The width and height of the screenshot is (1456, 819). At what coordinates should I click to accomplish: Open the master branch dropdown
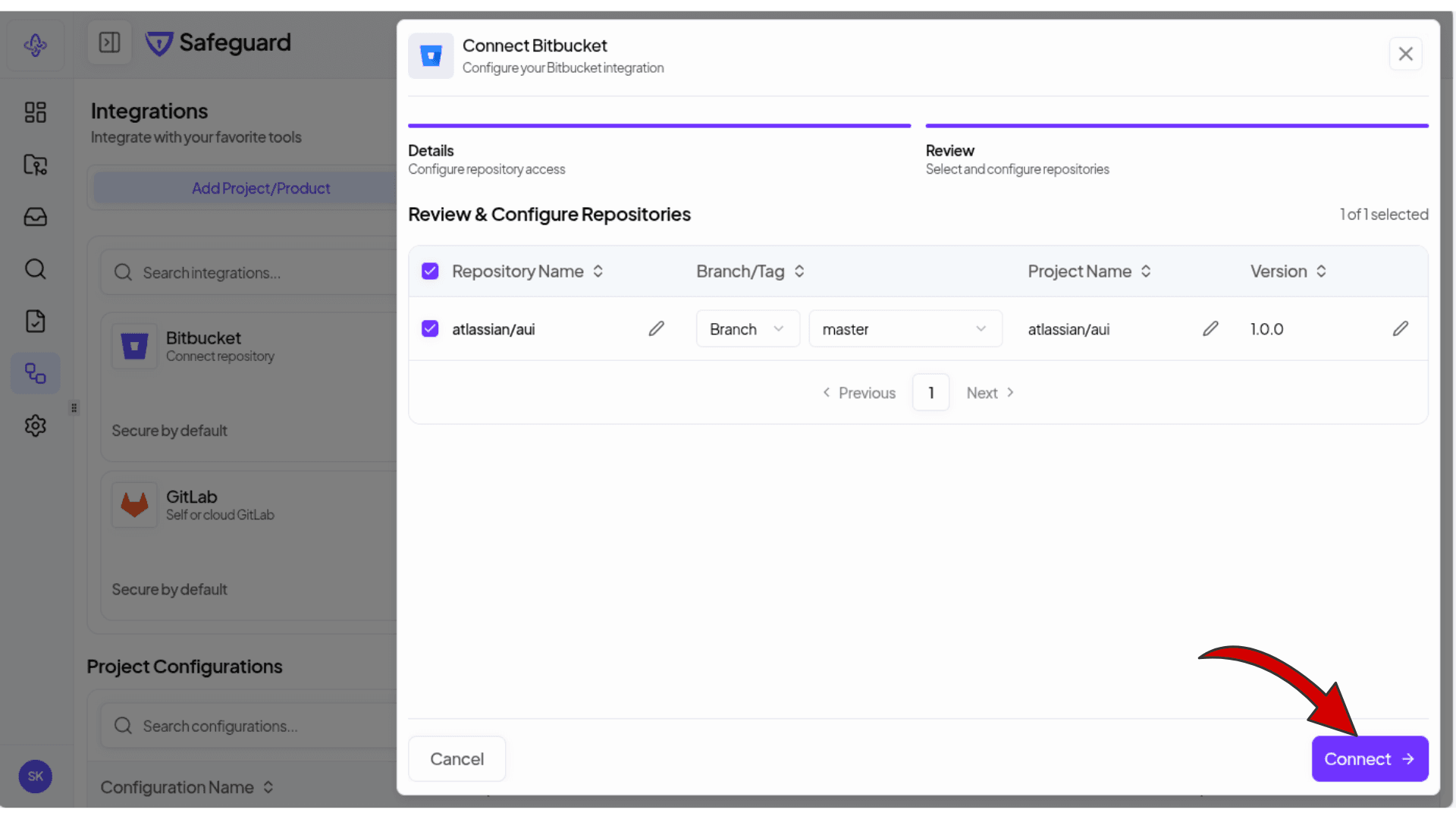tap(905, 328)
